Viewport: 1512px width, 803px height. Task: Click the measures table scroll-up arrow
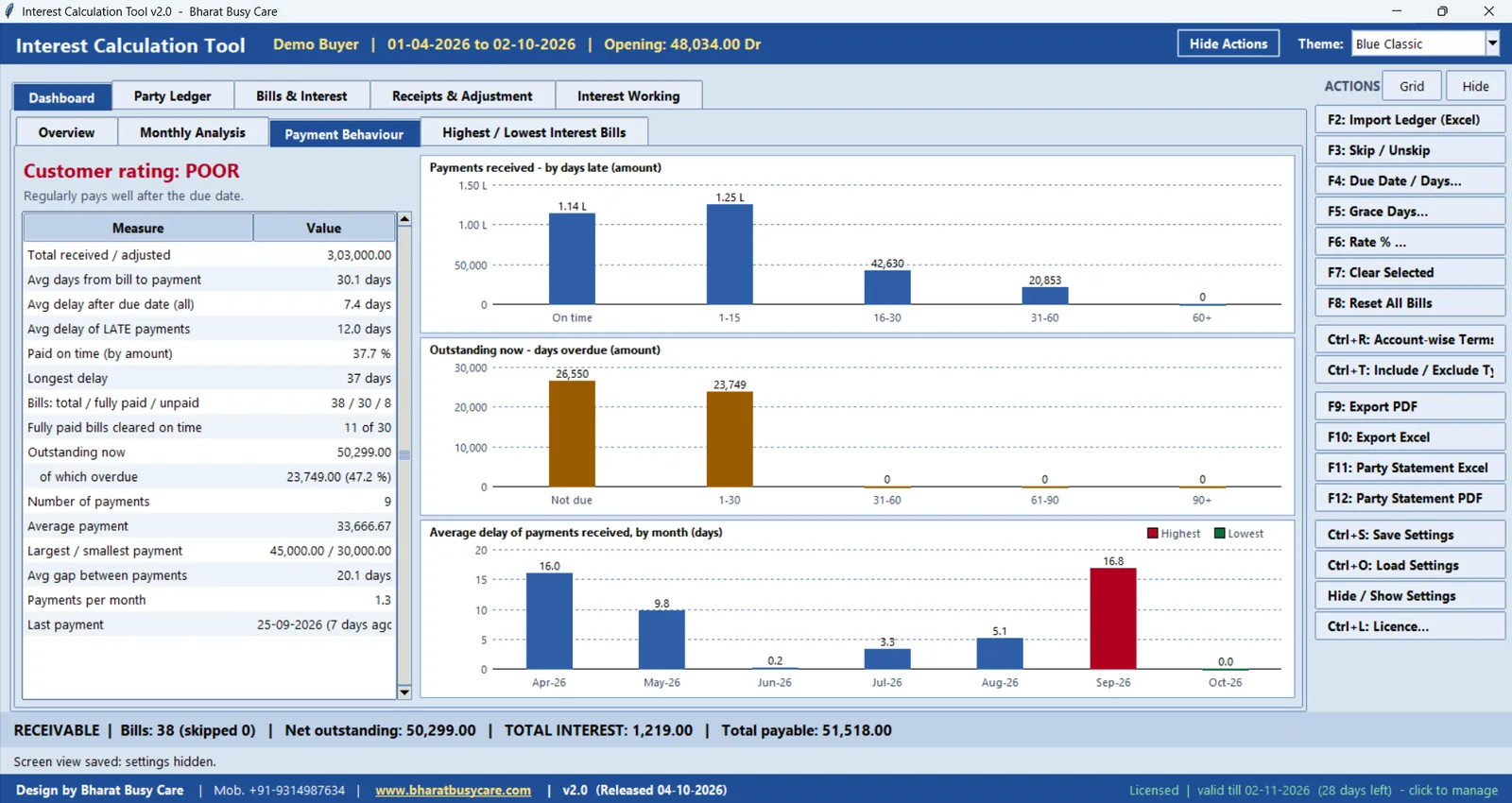[404, 219]
